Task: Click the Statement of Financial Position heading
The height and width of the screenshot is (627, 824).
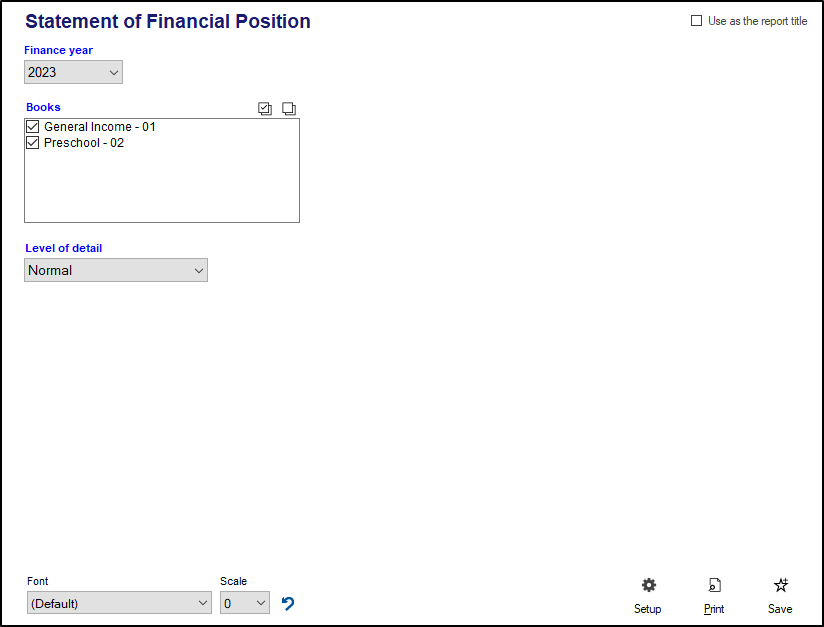Action: point(168,21)
